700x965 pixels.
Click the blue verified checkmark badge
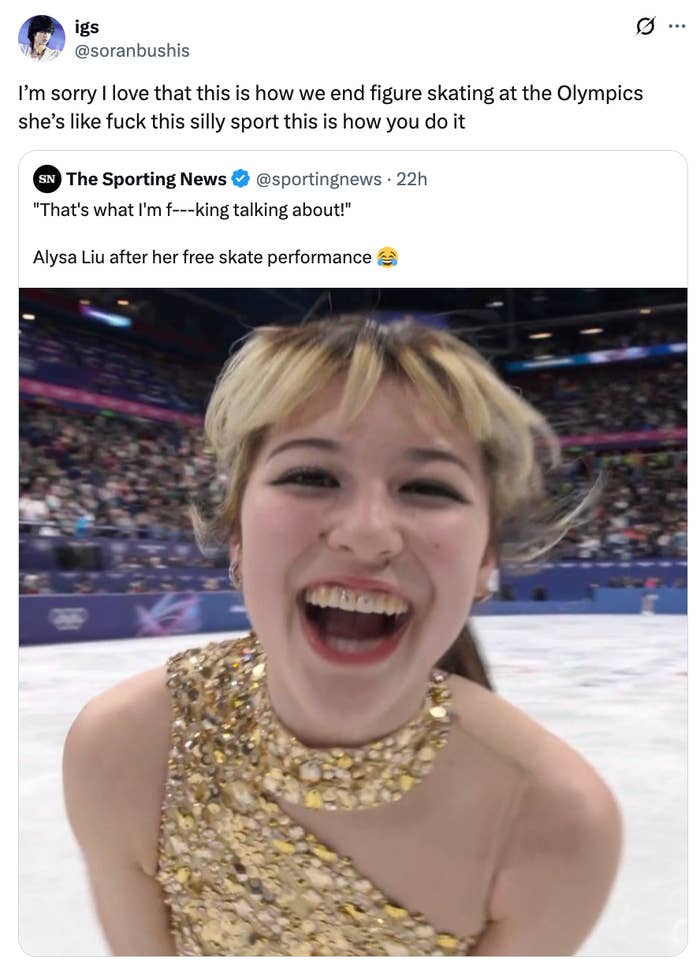pos(241,179)
